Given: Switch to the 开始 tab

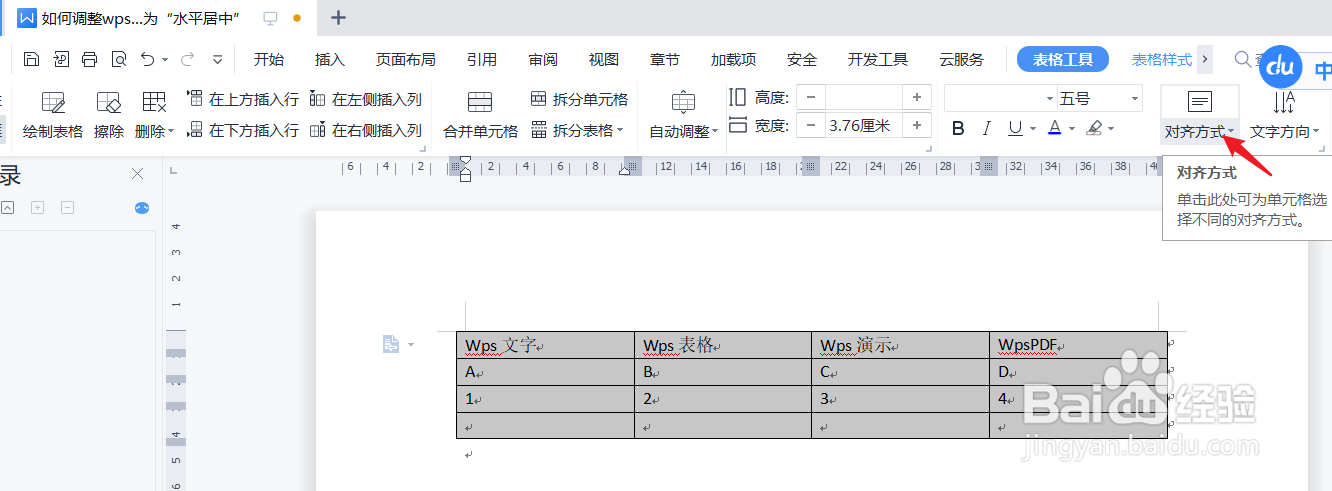Looking at the screenshot, I should pyautogui.click(x=269, y=60).
